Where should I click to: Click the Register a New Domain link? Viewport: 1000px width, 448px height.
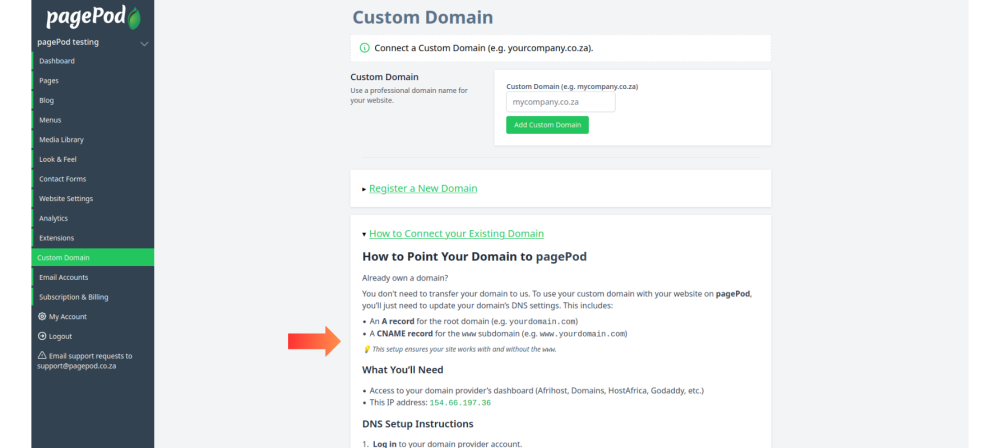click(x=423, y=188)
